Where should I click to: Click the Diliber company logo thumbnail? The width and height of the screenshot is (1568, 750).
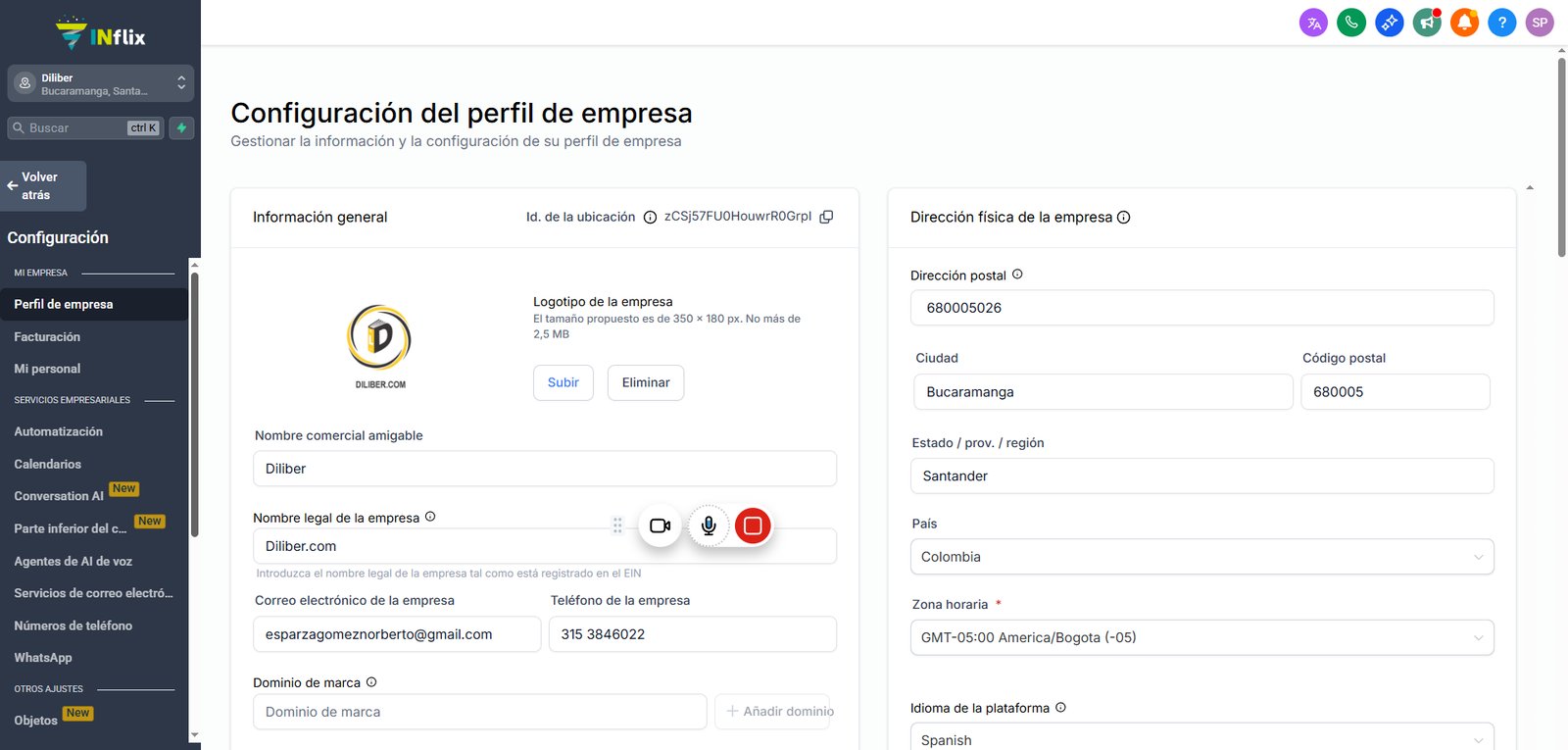click(380, 346)
